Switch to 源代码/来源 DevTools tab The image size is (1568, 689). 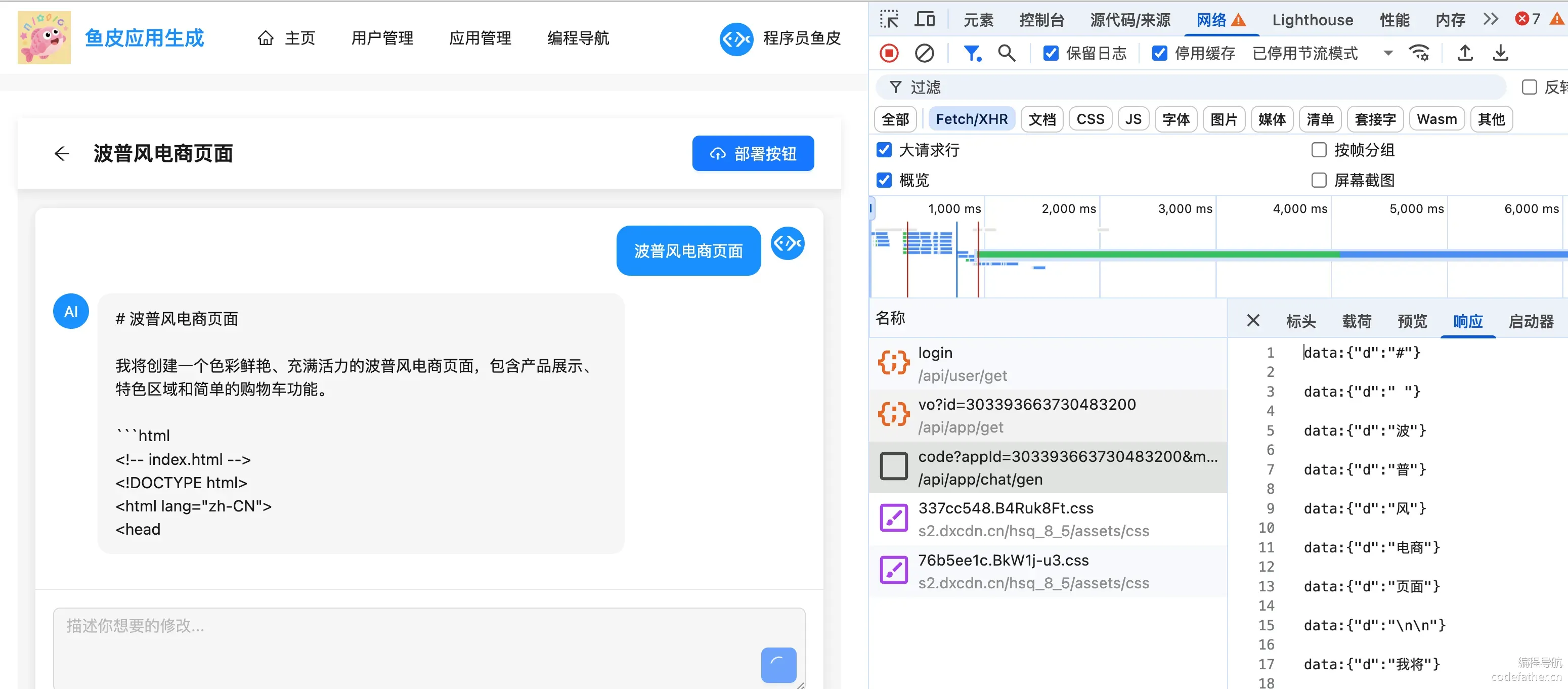click(1130, 20)
